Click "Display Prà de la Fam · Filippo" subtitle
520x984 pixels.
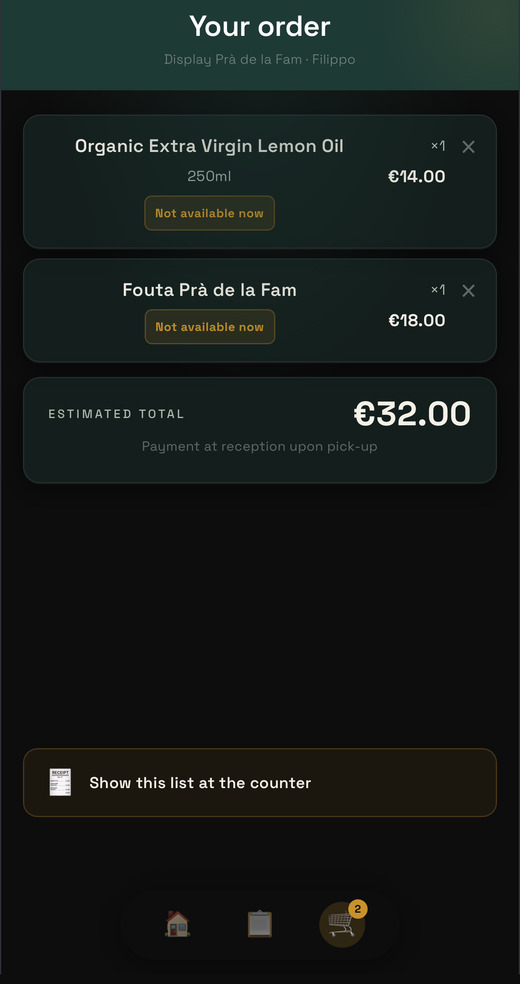click(x=260, y=60)
